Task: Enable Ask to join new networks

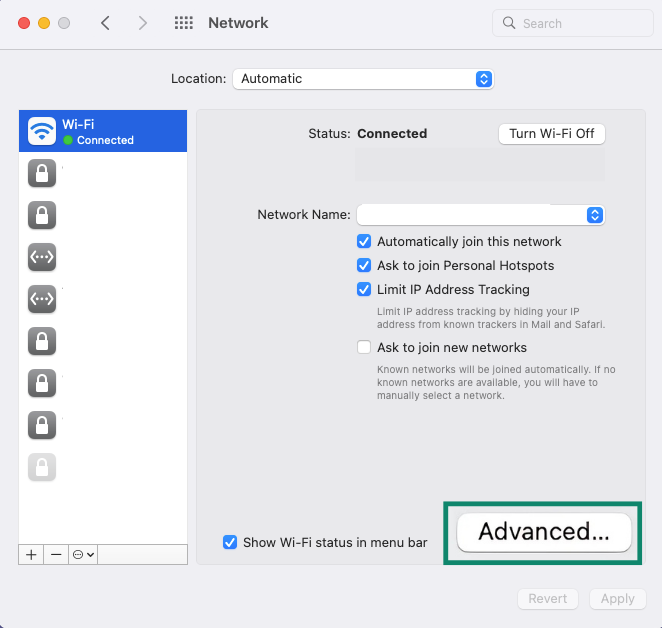Action: click(x=364, y=347)
